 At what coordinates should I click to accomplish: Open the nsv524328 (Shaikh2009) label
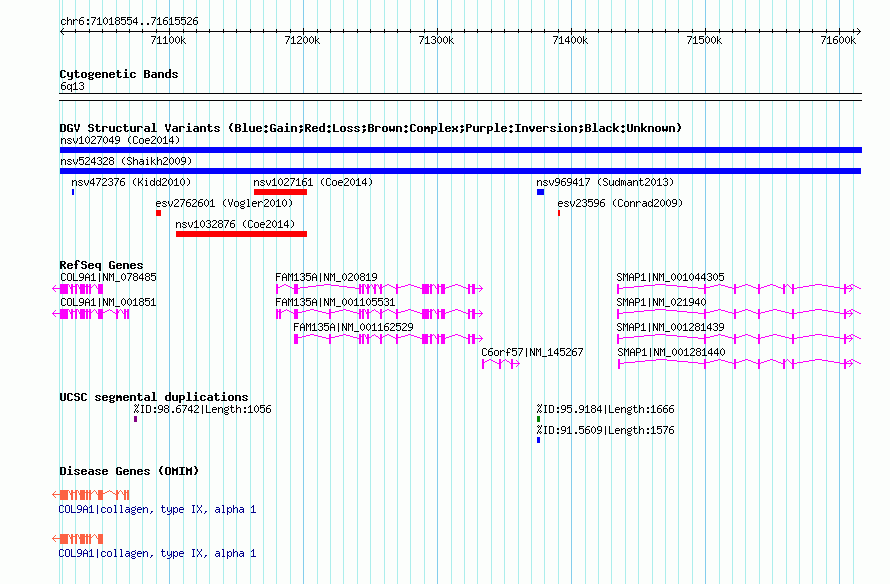coord(126,161)
